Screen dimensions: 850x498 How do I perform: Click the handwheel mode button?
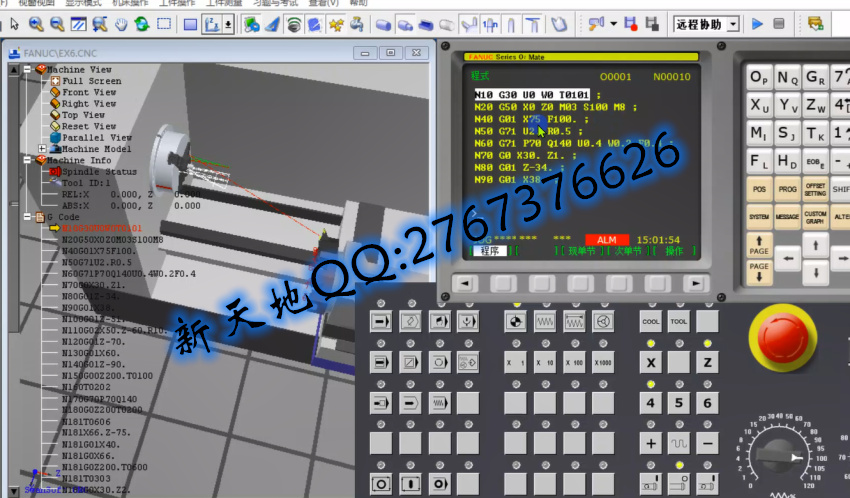click(x=602, y=322)
